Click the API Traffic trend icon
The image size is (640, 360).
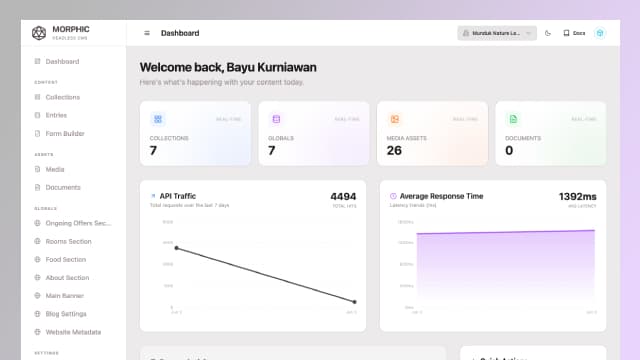[153, 196]
